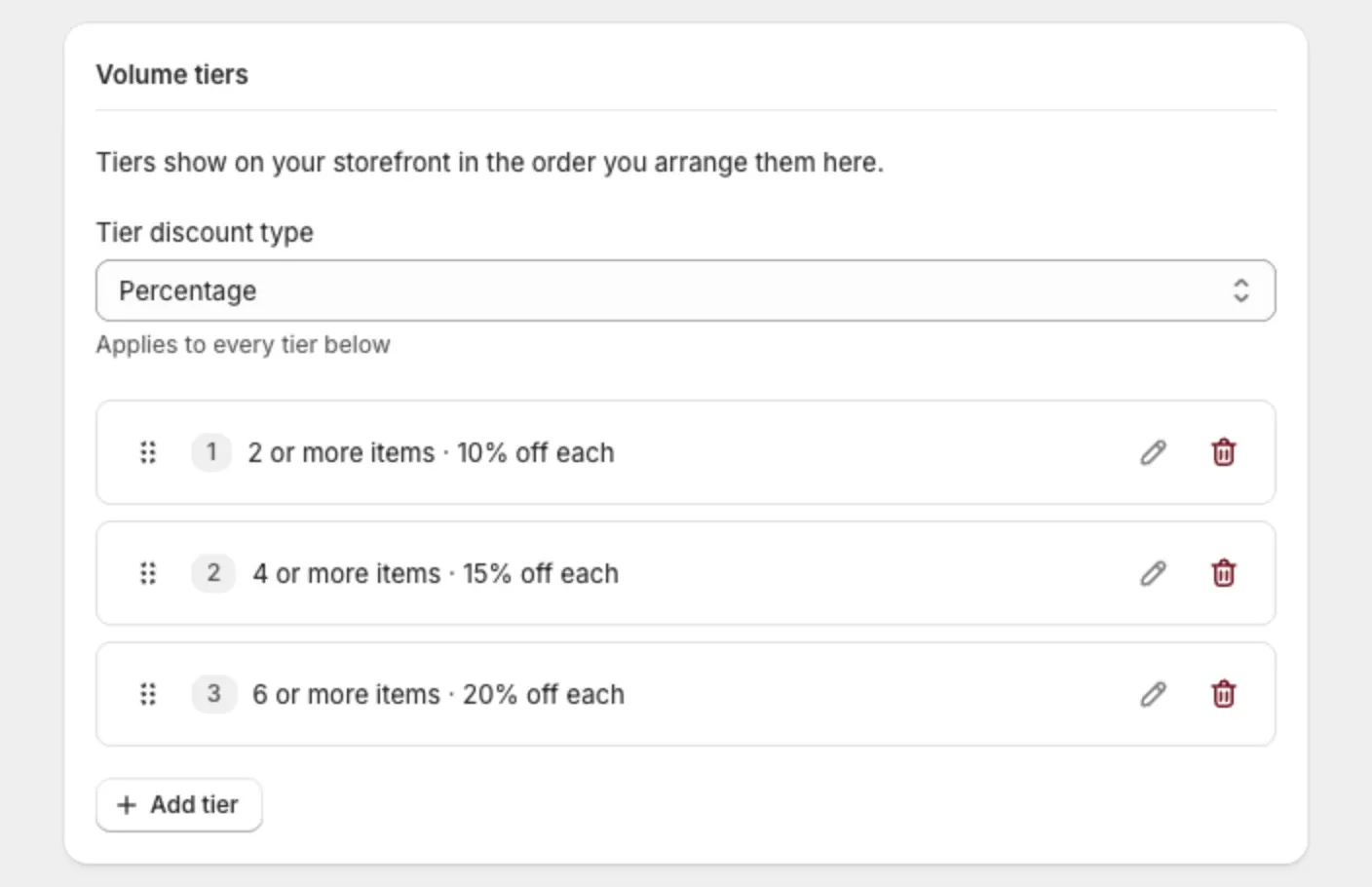The image size is (1372, 887).
Task: Delete the 10% off each tier
Action: click(1223, 452)
